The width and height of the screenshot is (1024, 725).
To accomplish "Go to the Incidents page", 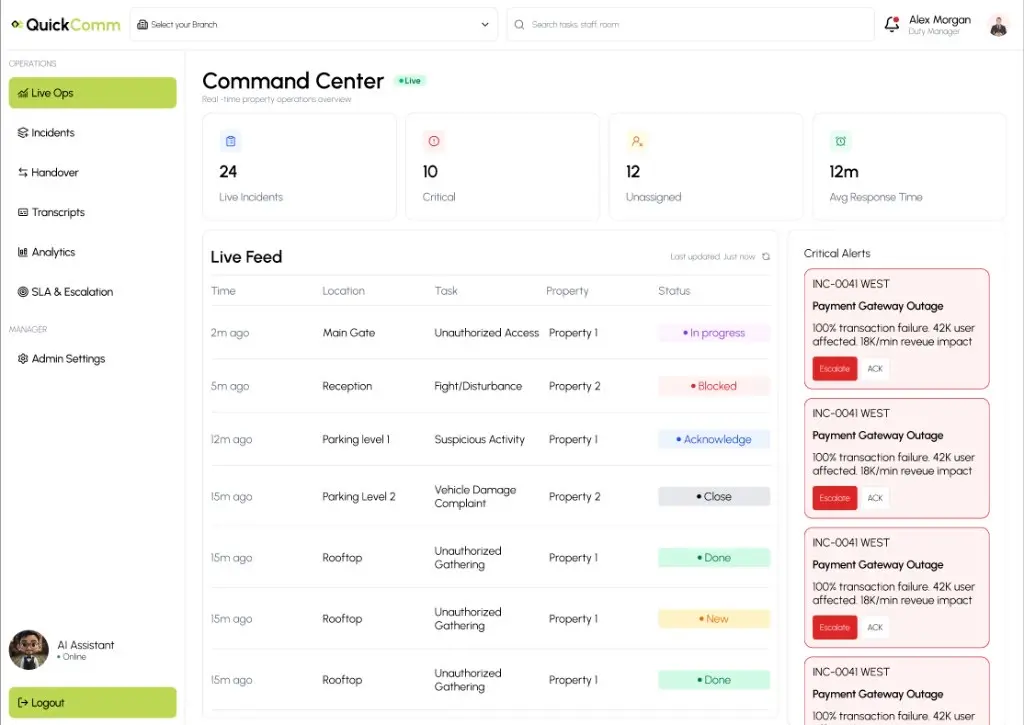I will (x=93, y=133).
